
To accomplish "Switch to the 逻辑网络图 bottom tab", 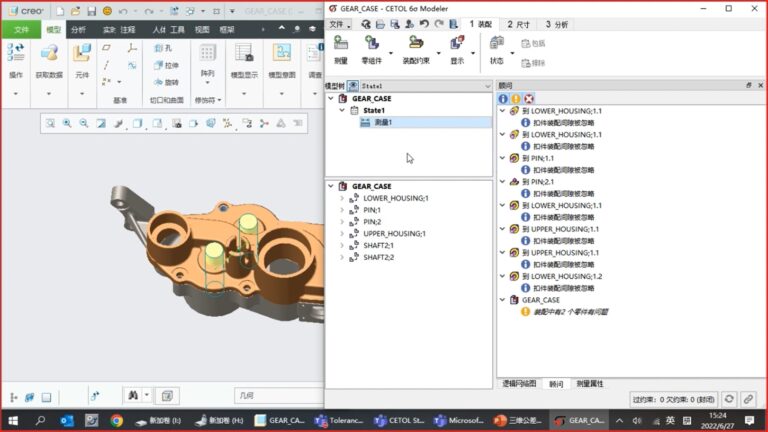I will coord(519,384).
